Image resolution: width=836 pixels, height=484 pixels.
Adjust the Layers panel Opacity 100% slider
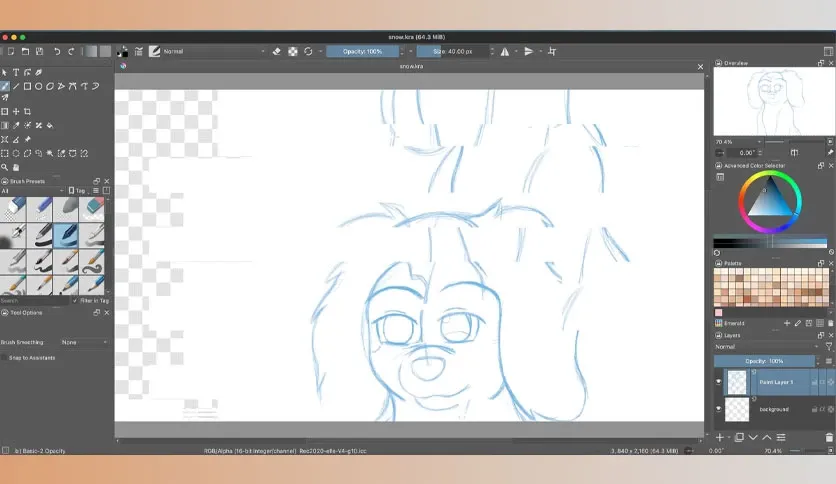pos(764,361)
